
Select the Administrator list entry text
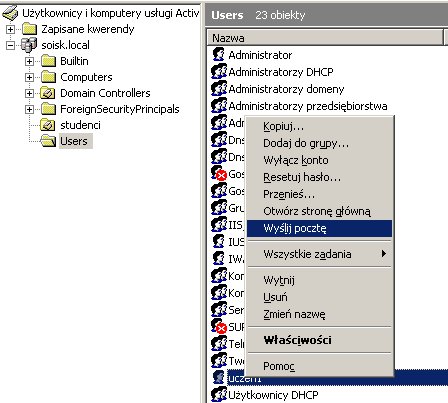tap(260, 55)
